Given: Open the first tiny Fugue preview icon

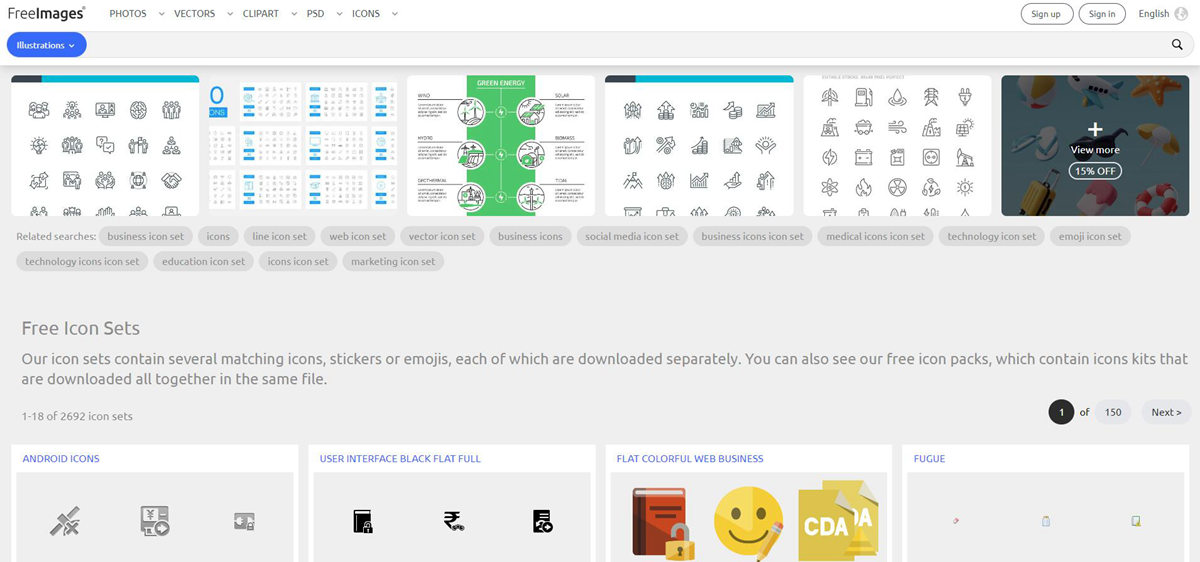Looking at the screenshot, I should point(957,520).
